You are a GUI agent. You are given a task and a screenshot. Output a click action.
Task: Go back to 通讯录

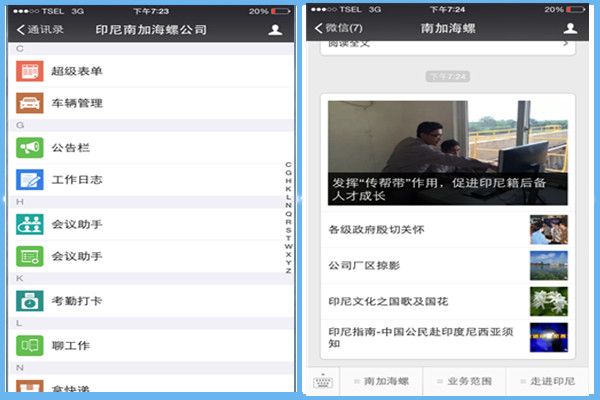click(40, 30)
